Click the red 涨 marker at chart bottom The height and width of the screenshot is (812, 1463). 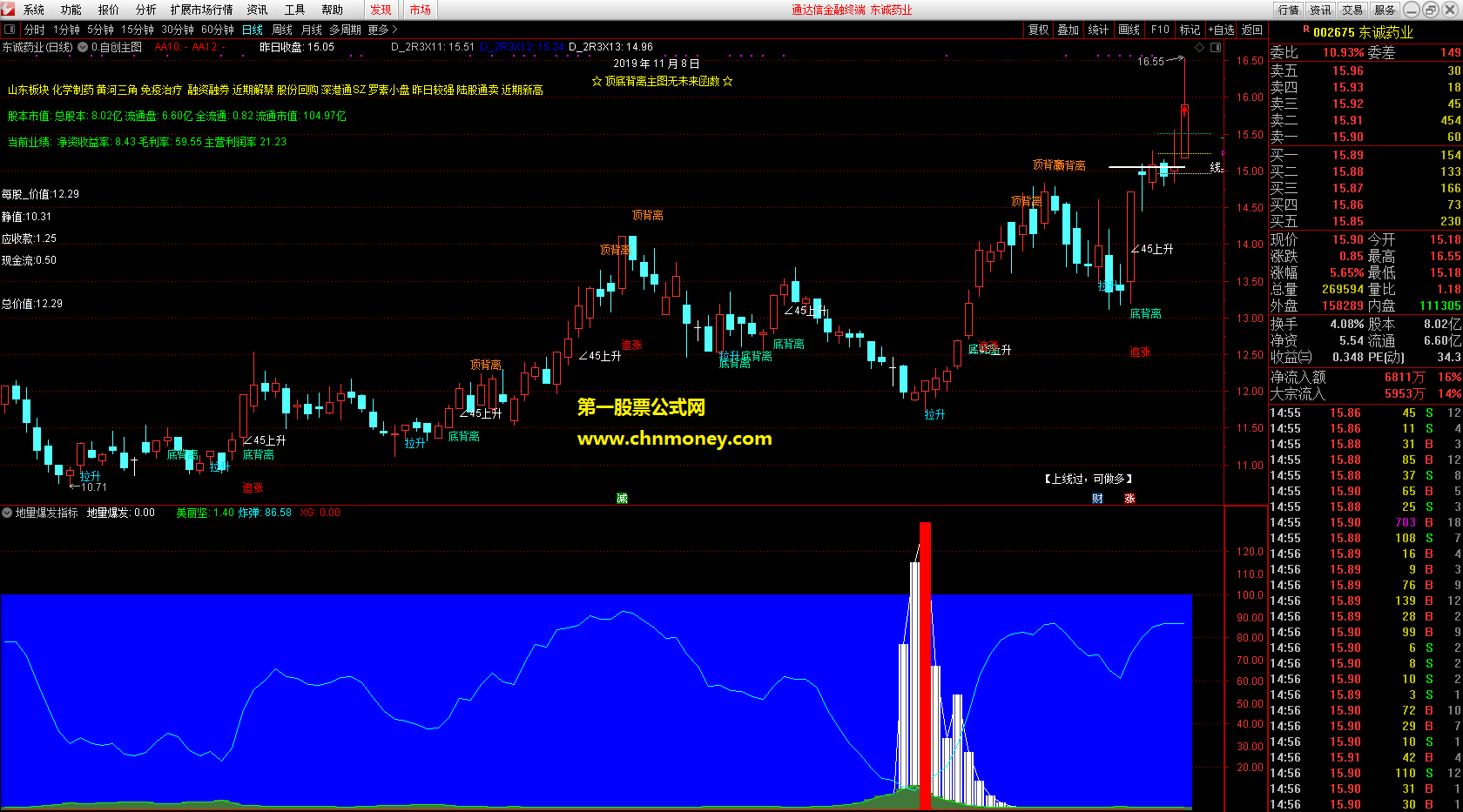click(1129, 499)
